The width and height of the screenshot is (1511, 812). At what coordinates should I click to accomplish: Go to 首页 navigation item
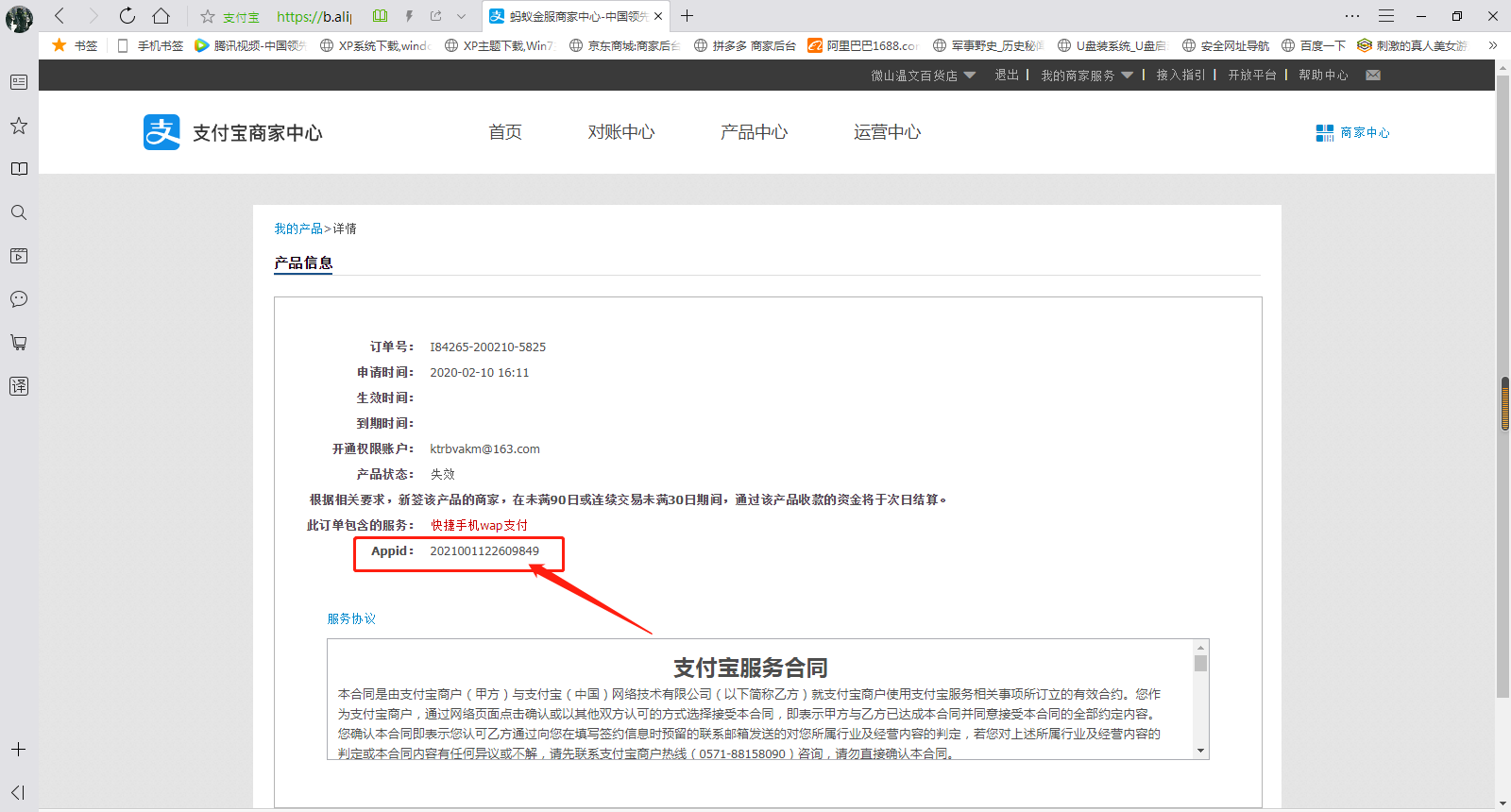tap(505, 132)
